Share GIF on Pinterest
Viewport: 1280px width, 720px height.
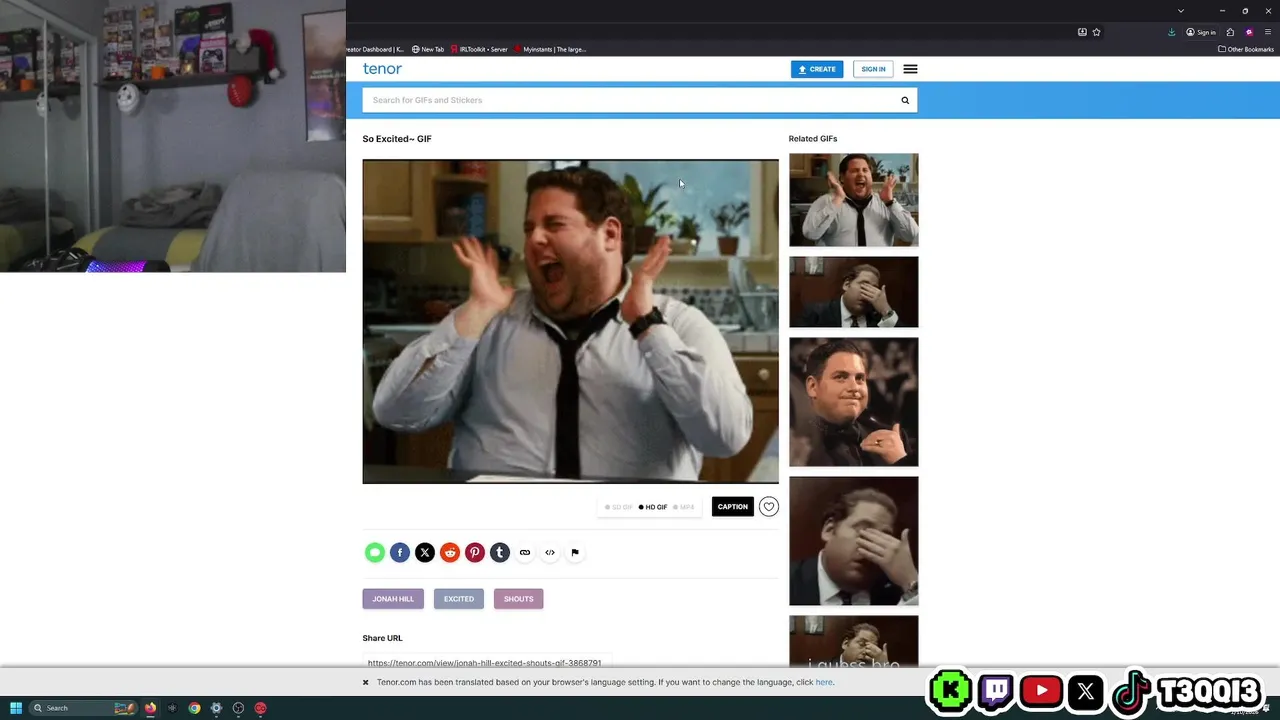pyautogui.click(x=474, y=552)
